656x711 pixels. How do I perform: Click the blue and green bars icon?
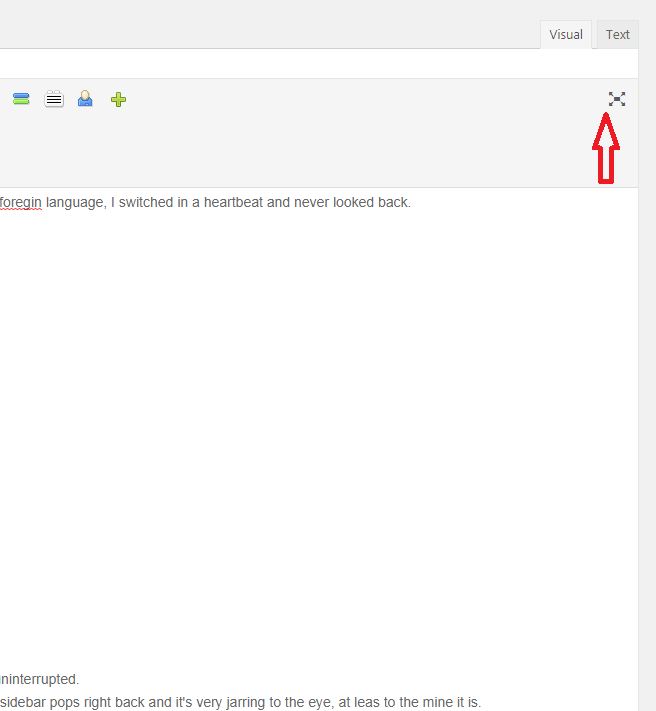(21, 99)
